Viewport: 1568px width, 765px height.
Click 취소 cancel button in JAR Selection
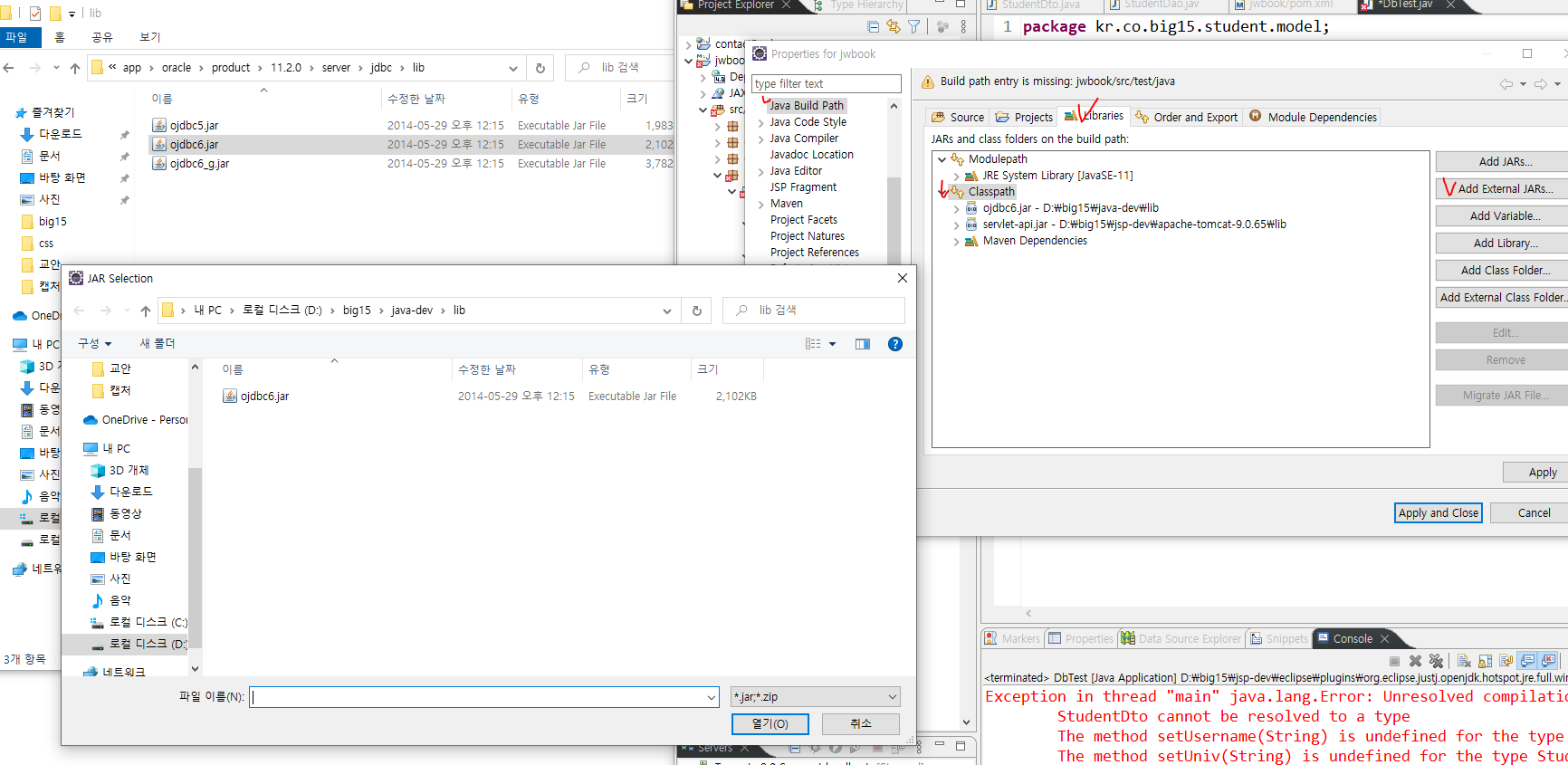pos(861,724)
